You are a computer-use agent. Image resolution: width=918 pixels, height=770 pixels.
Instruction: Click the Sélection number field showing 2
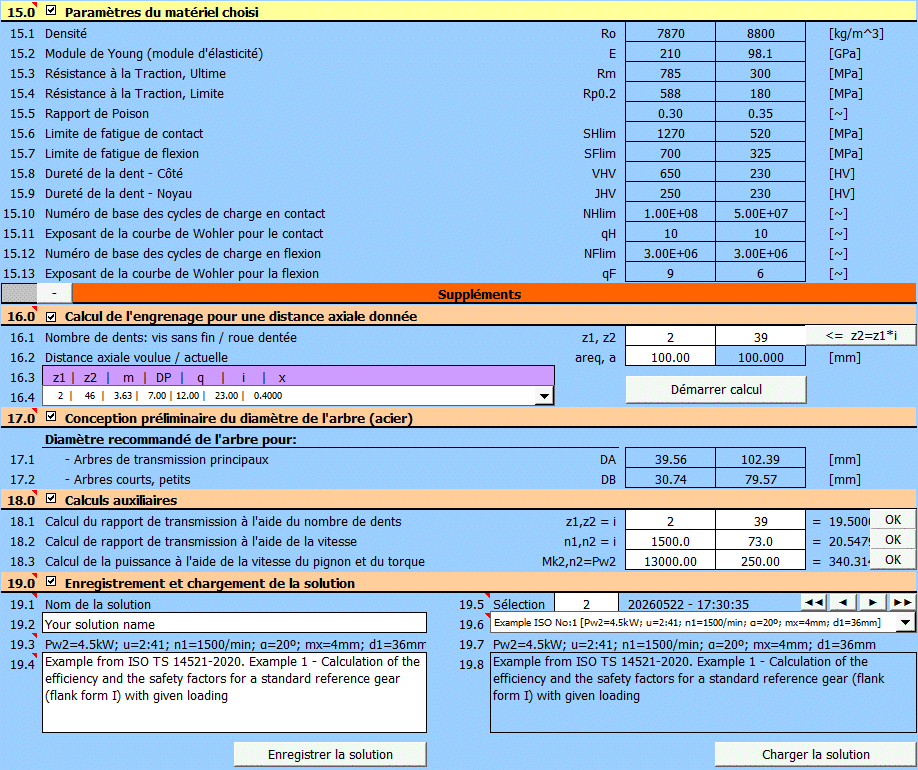586,604
